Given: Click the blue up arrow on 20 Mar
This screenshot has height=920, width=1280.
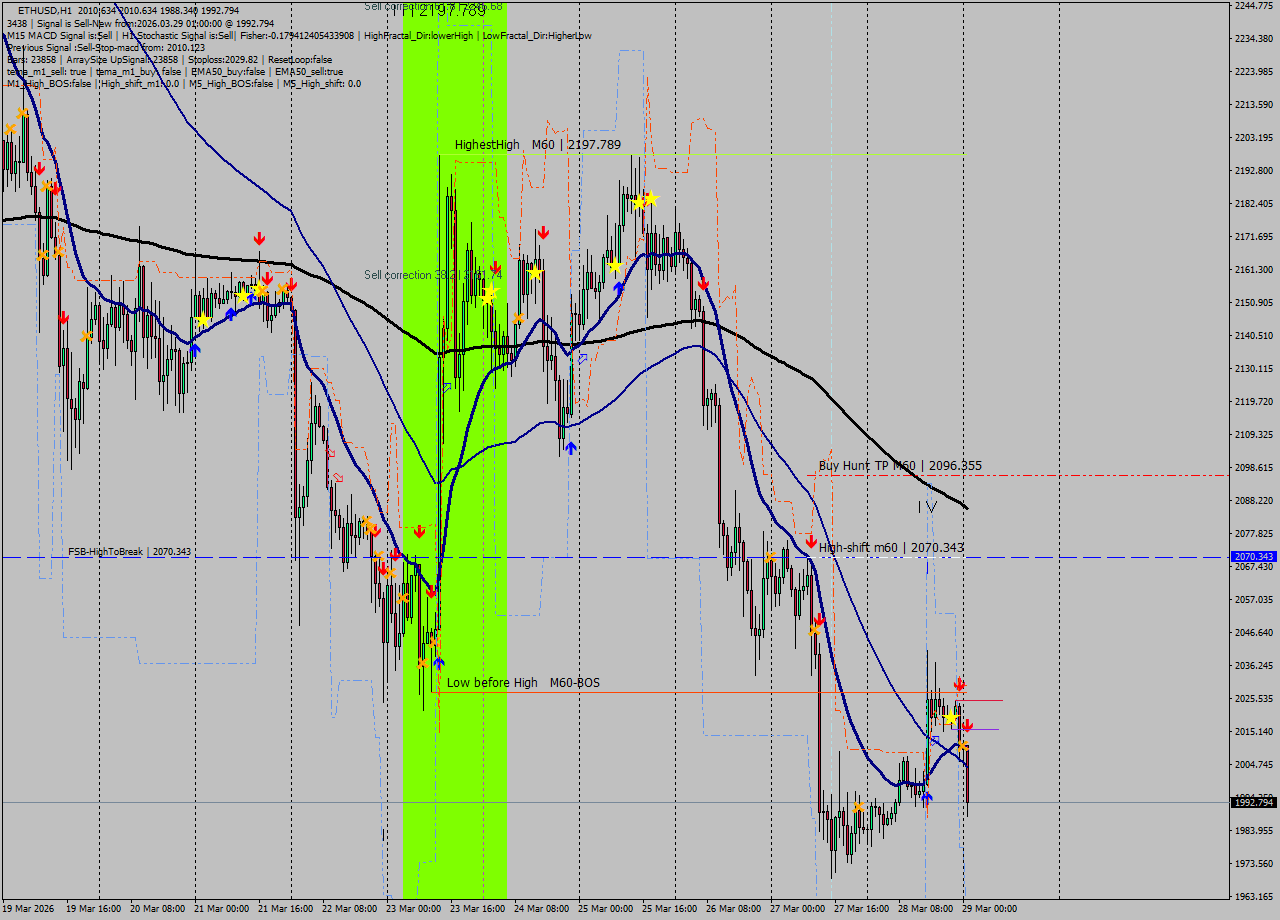Looking at the screenshot, I should click(194, 349).
